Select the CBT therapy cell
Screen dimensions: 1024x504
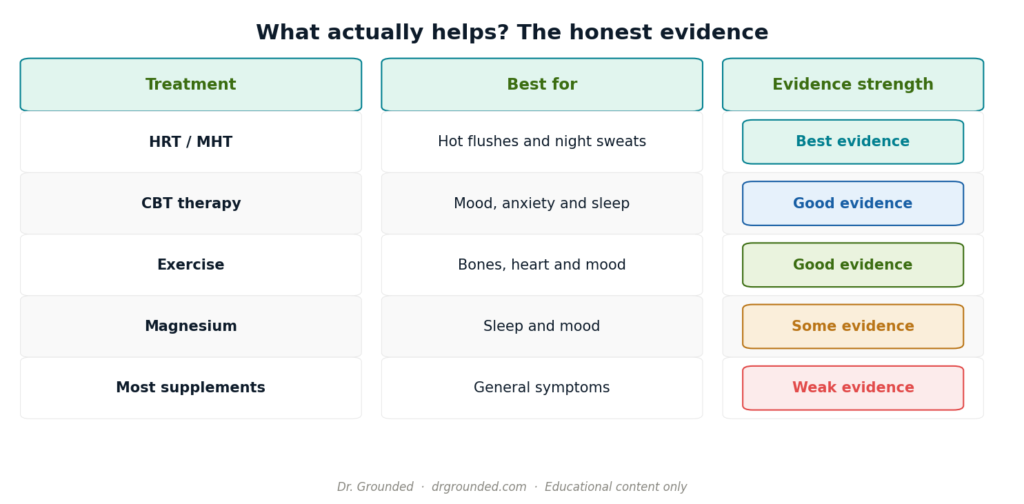(x=191, y=203)
